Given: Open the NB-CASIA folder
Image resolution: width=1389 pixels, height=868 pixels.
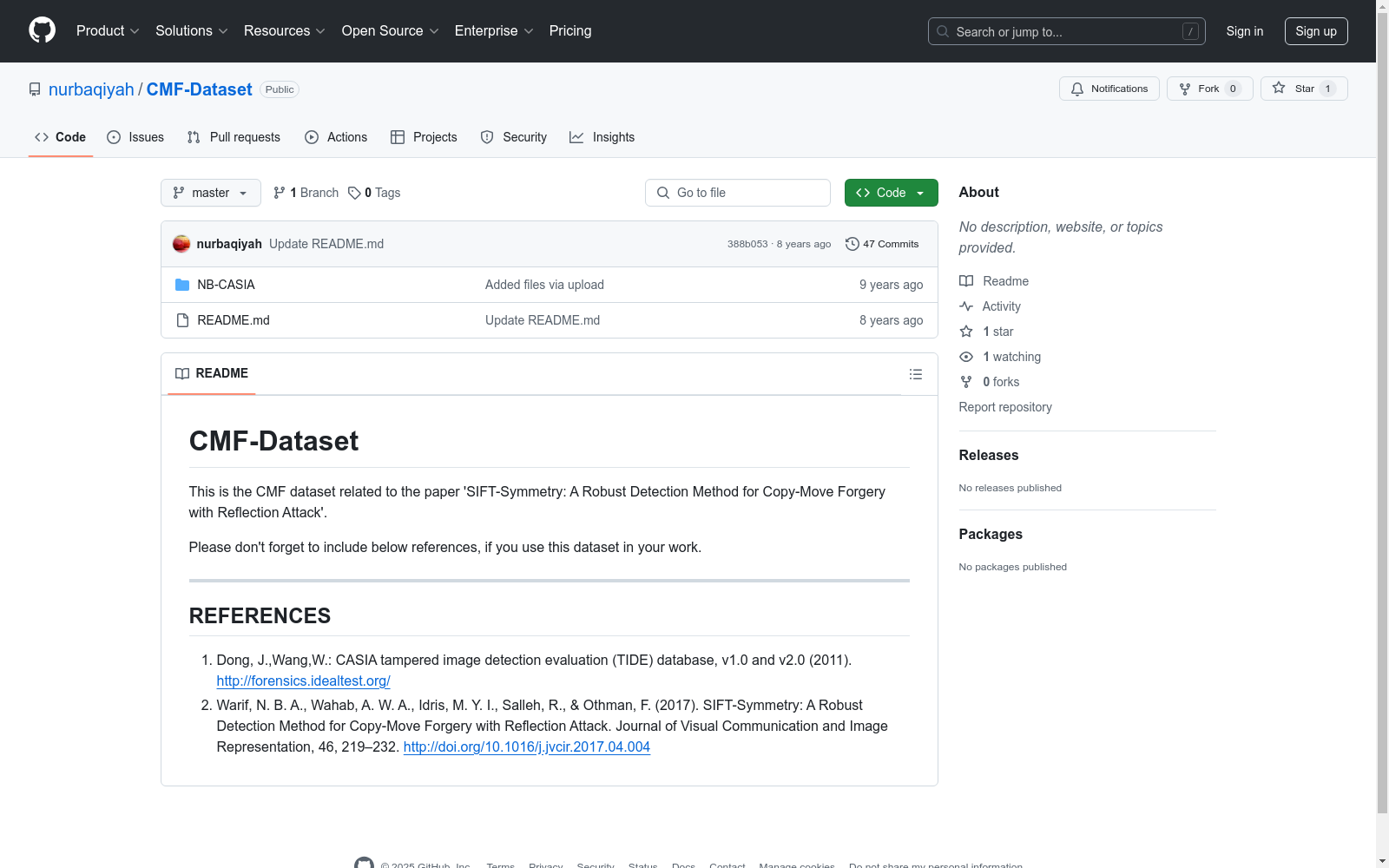Looking at the screenshot, I should (x=226, y=285).
